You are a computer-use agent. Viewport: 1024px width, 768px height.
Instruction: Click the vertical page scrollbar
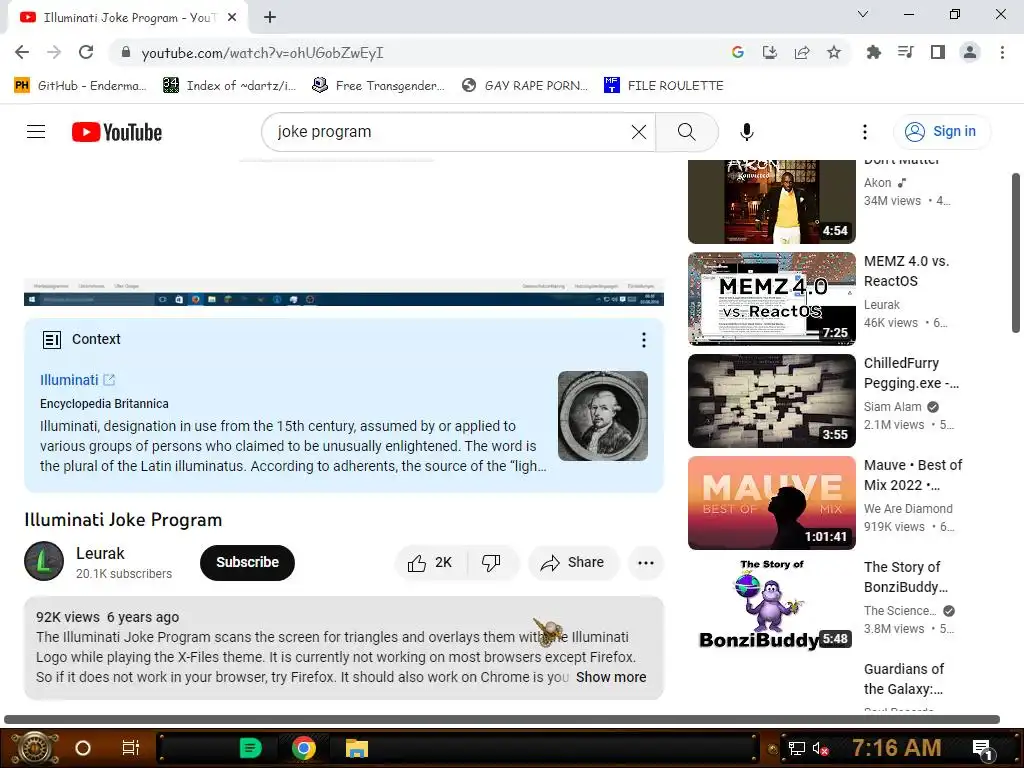1016,253
